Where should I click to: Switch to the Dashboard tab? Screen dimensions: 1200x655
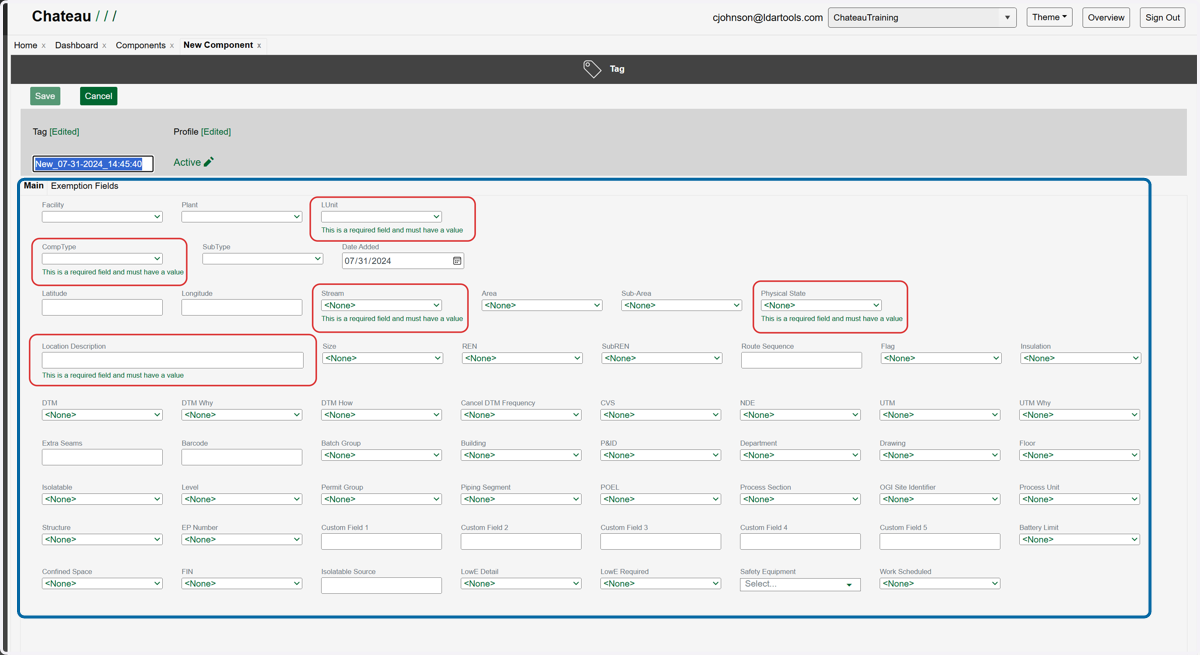pos(76,45)
